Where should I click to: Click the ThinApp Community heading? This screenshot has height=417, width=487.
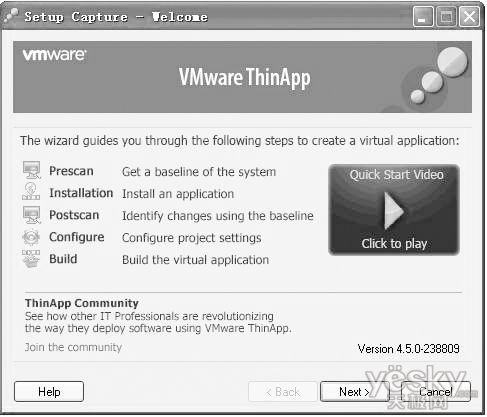(82, 303)
